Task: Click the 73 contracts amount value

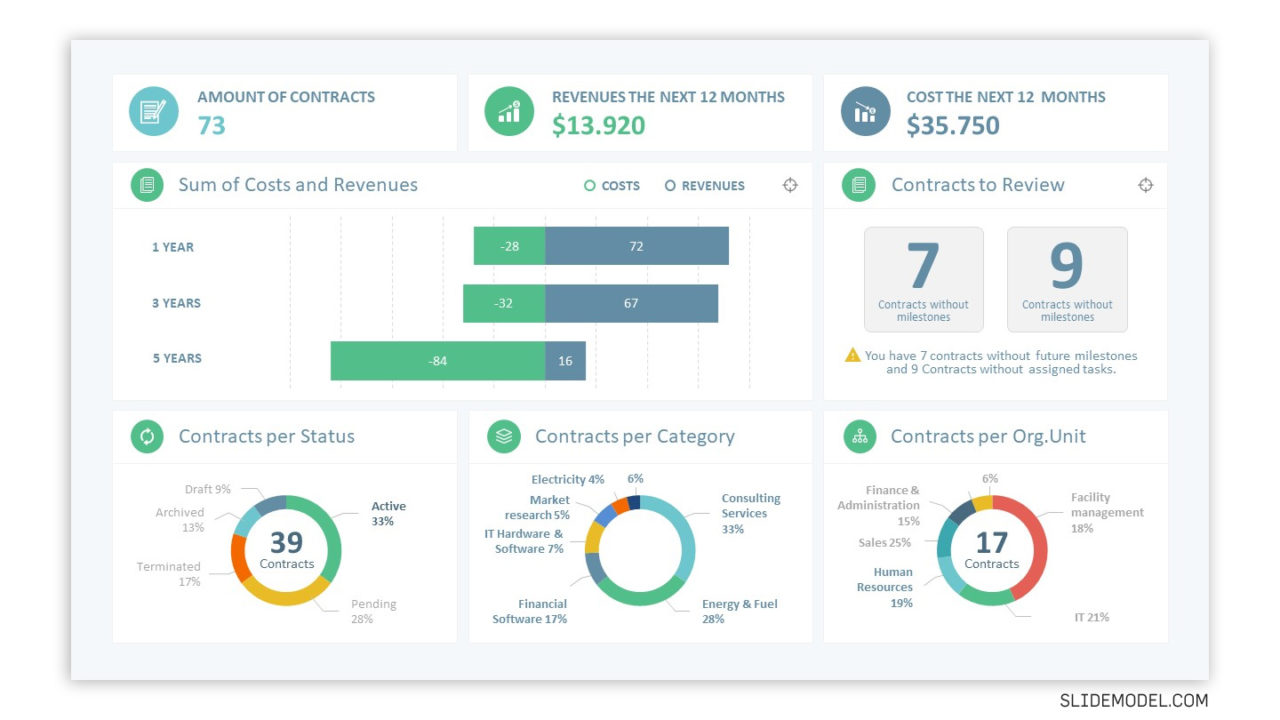Action: (x=211, y=125)
